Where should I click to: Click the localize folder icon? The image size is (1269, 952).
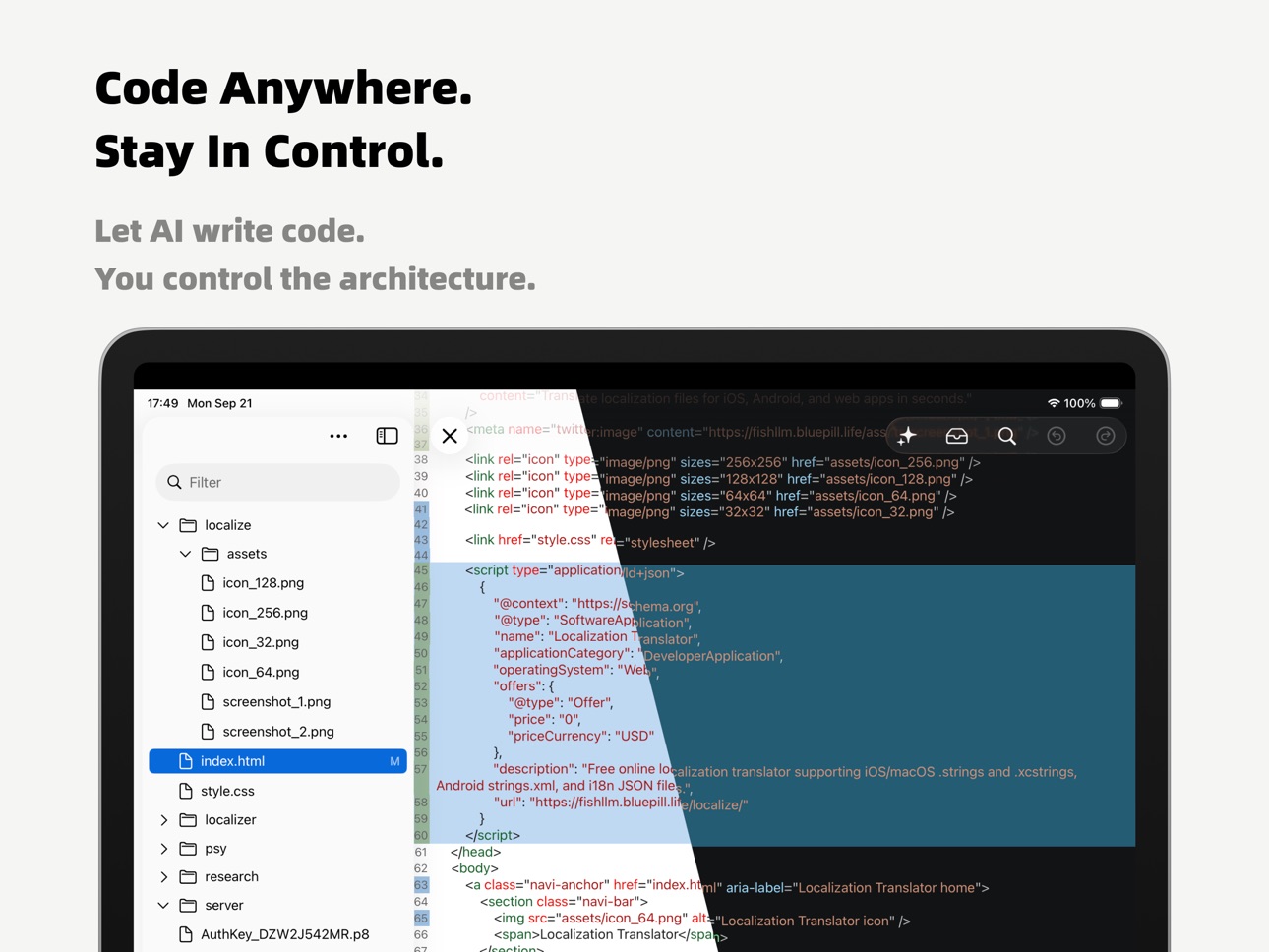pyautogui.click(x=188, y=525)
